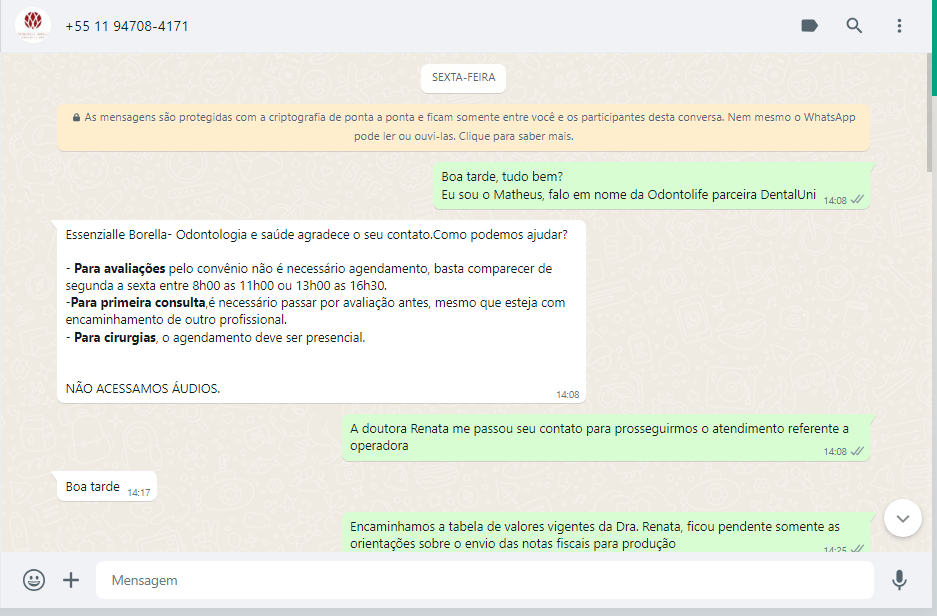Click the SEXTA-FEIRA date badge
937x616 pixels.
463,78
